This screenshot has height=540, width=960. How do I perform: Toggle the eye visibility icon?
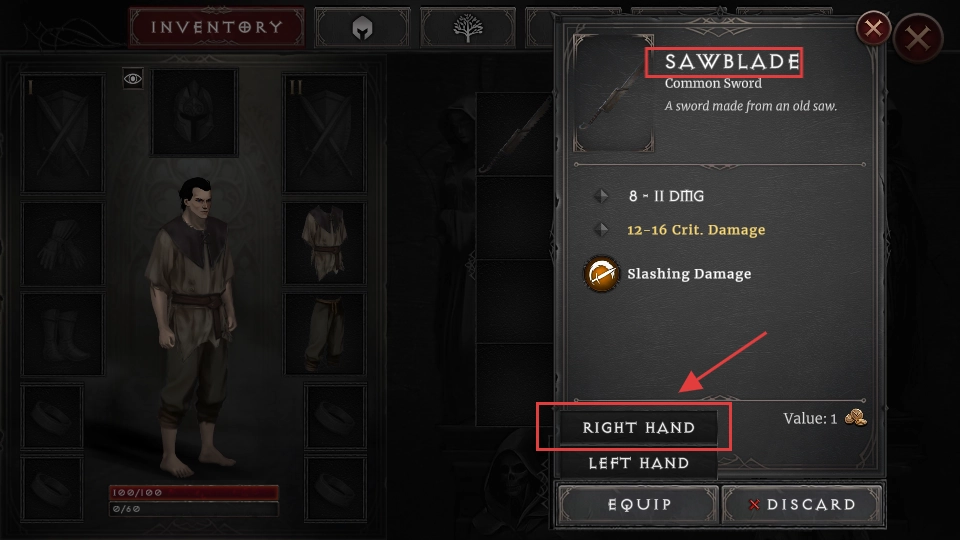click(x=133, y=78)
